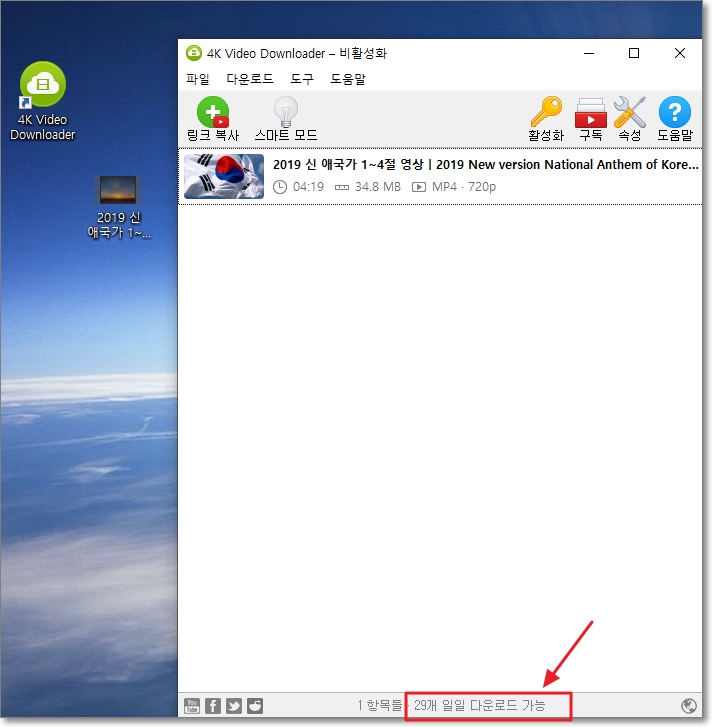The width and height of the screenshot is (712, 727).
Task: Open the 도구 menu
Action: (302, 79)
